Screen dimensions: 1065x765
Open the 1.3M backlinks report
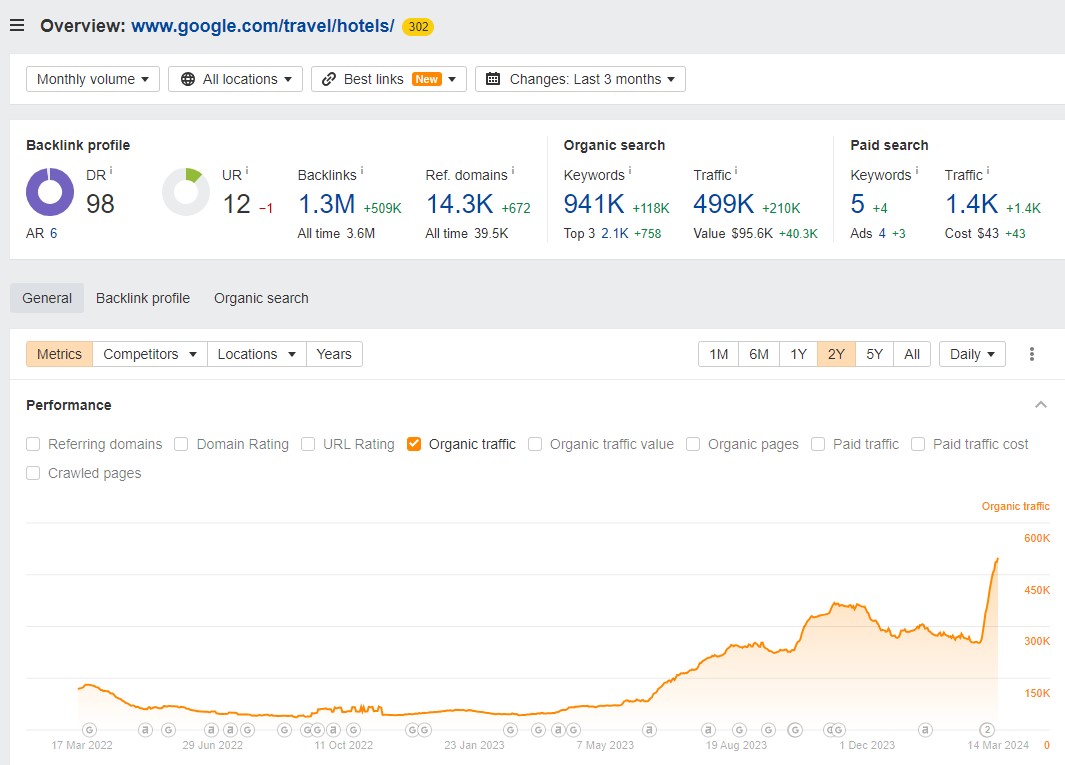327,204
